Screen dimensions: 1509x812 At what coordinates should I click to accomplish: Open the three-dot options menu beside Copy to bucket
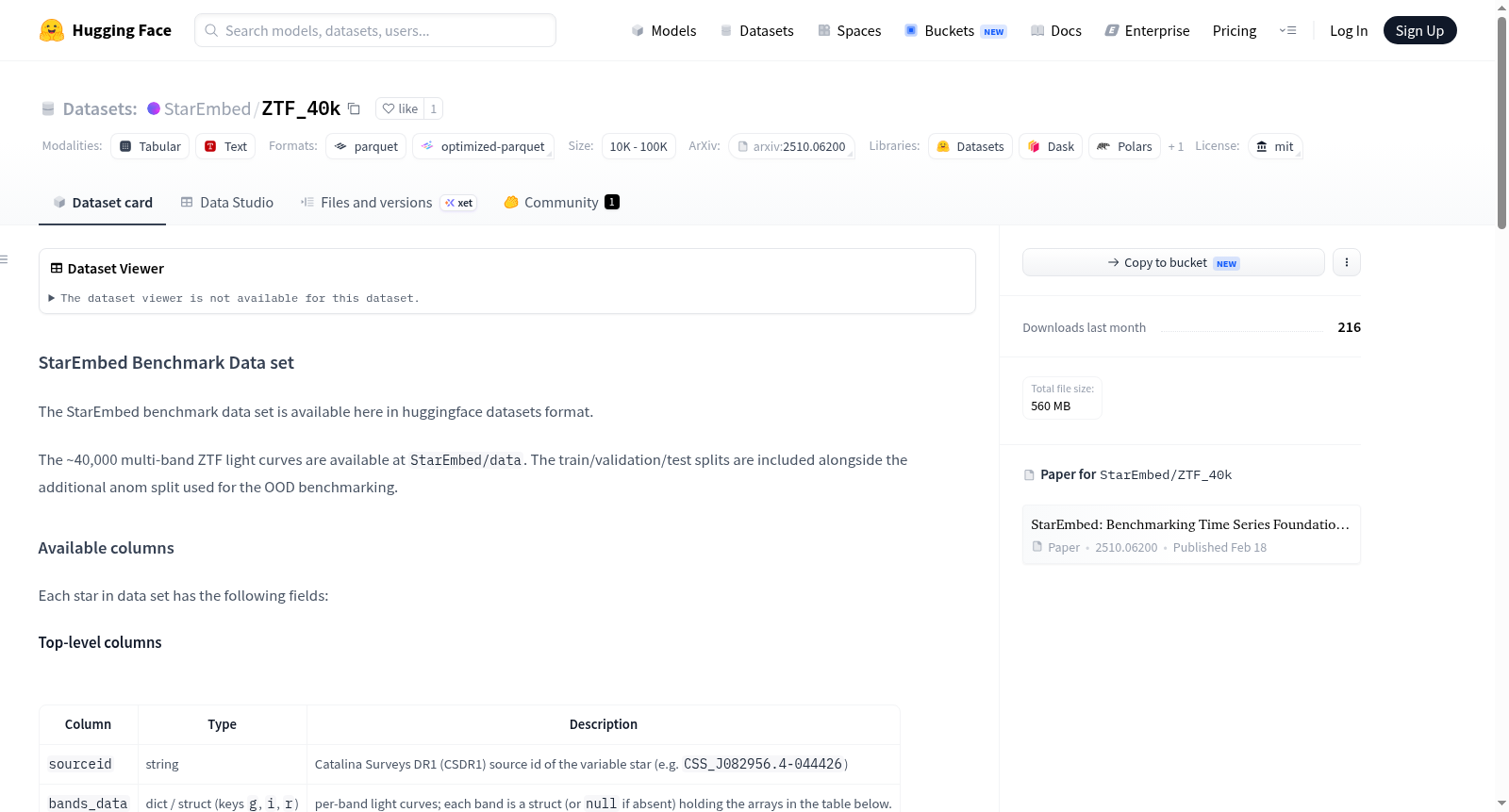1347,262
